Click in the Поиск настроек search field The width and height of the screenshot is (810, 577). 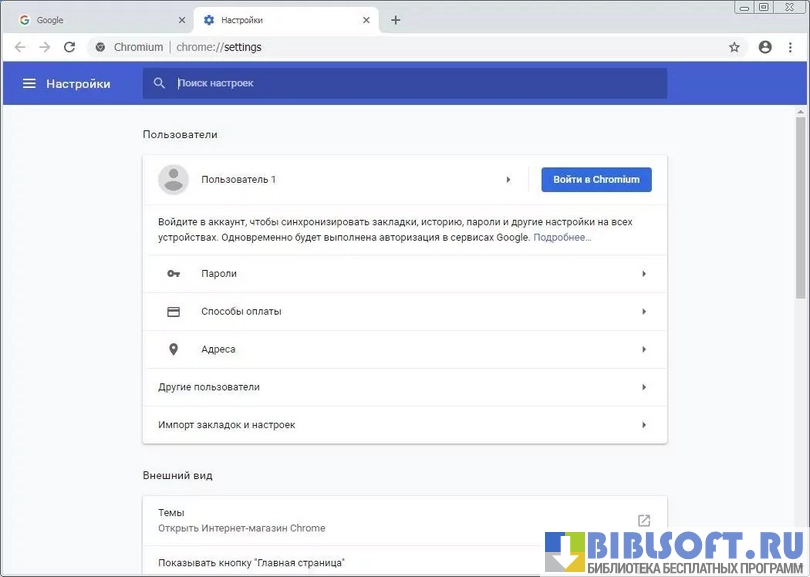pos(410,84)
